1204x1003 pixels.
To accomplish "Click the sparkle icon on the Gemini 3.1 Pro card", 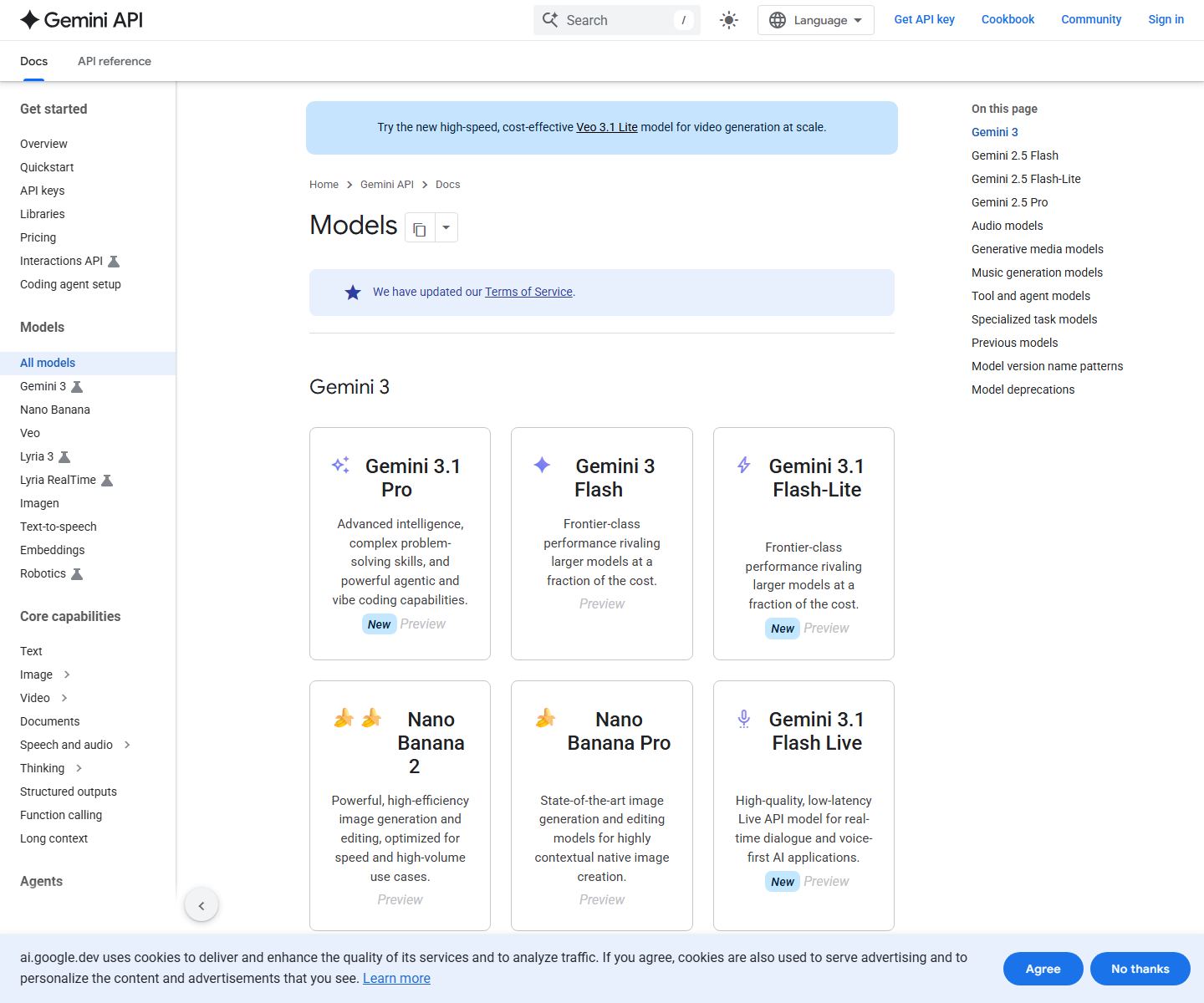I will (x=341, y=465).
